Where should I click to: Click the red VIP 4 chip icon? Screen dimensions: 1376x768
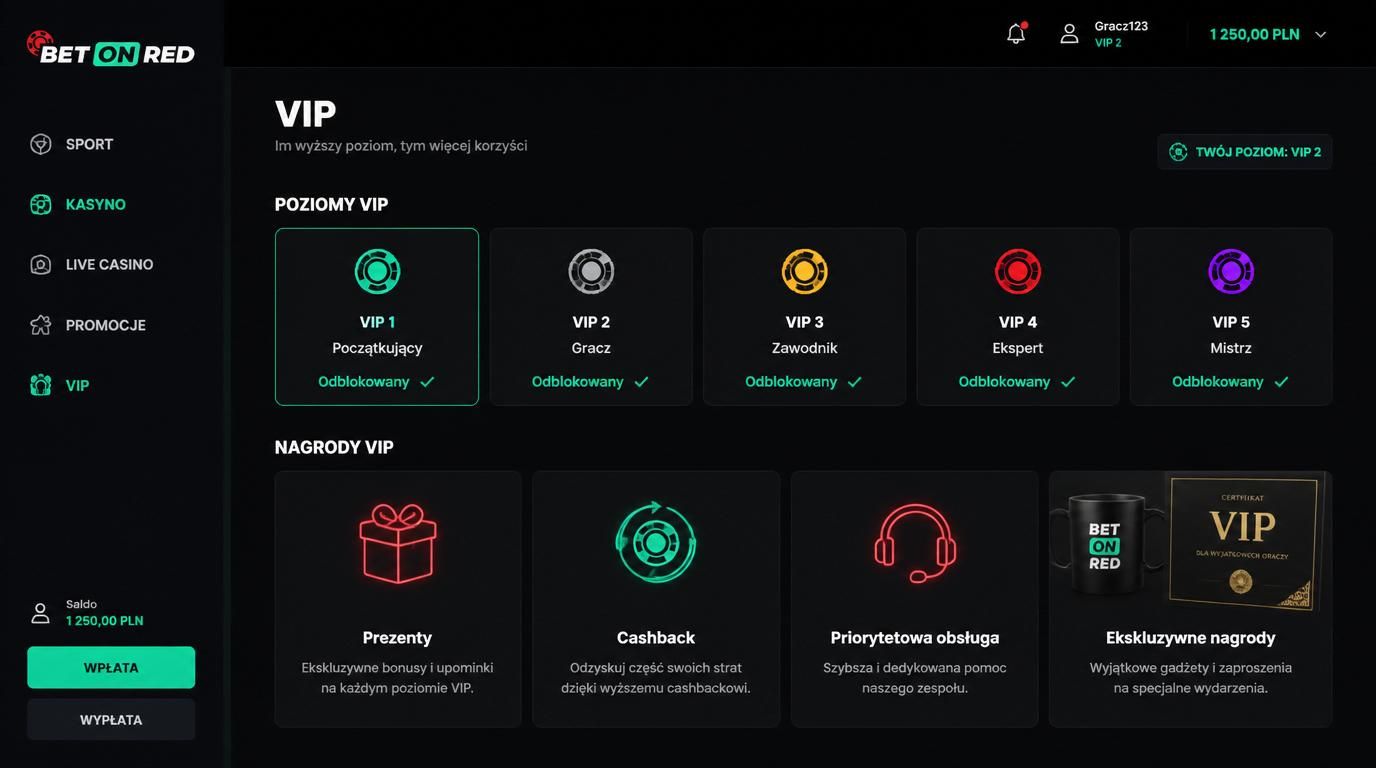point(1018,271)
